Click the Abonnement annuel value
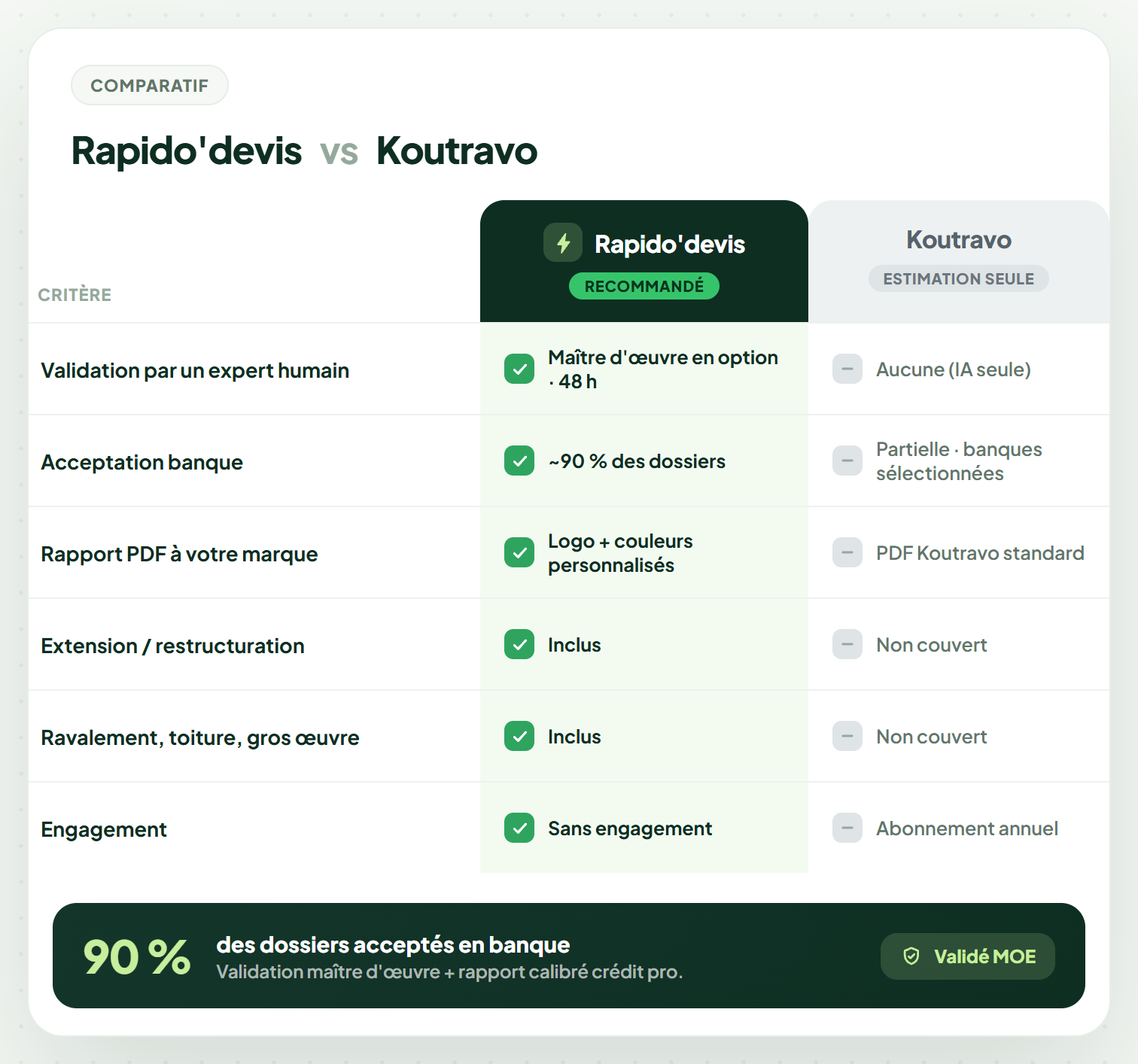1138x1064 pixels. (x=967, y=828)
